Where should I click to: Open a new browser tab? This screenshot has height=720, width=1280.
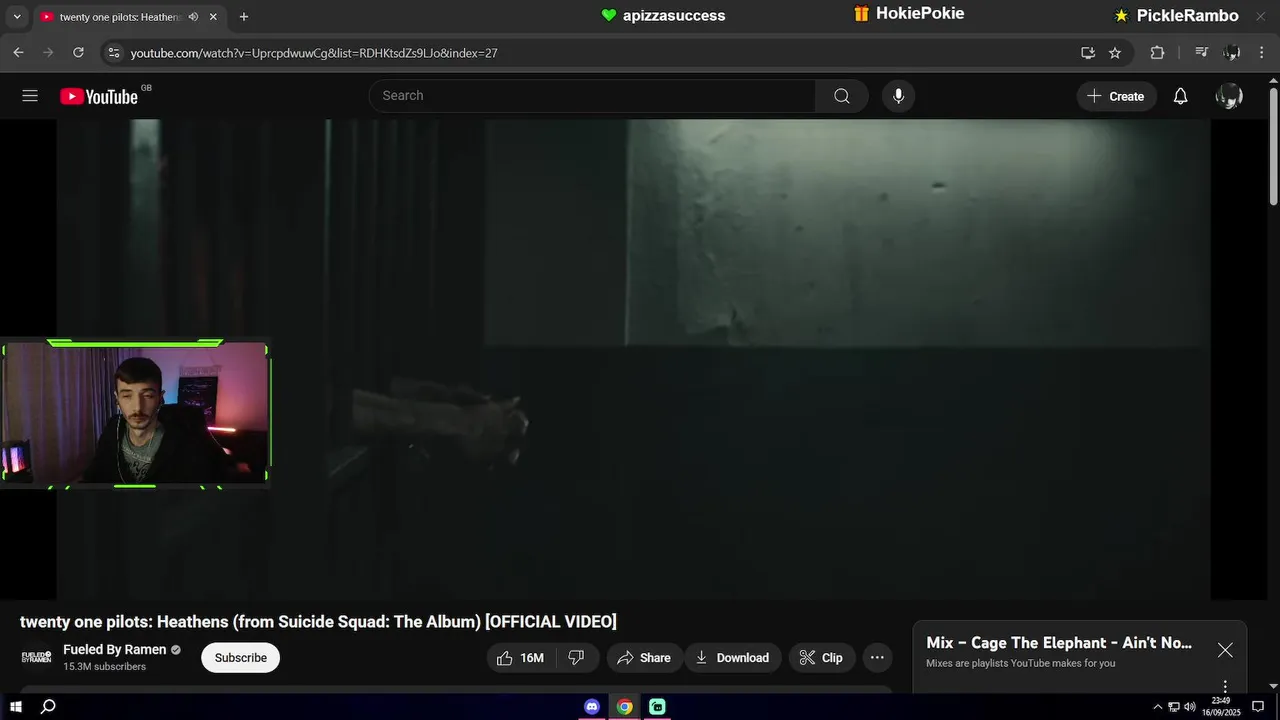243,17
